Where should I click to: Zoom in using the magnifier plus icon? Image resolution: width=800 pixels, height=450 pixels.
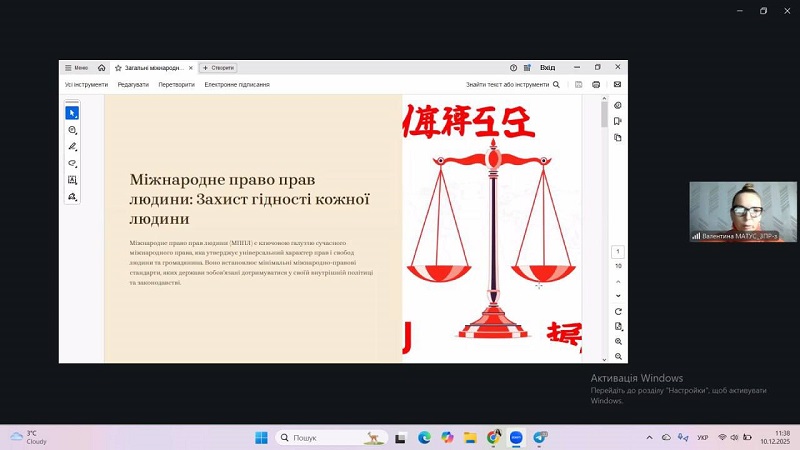(618, 341)
